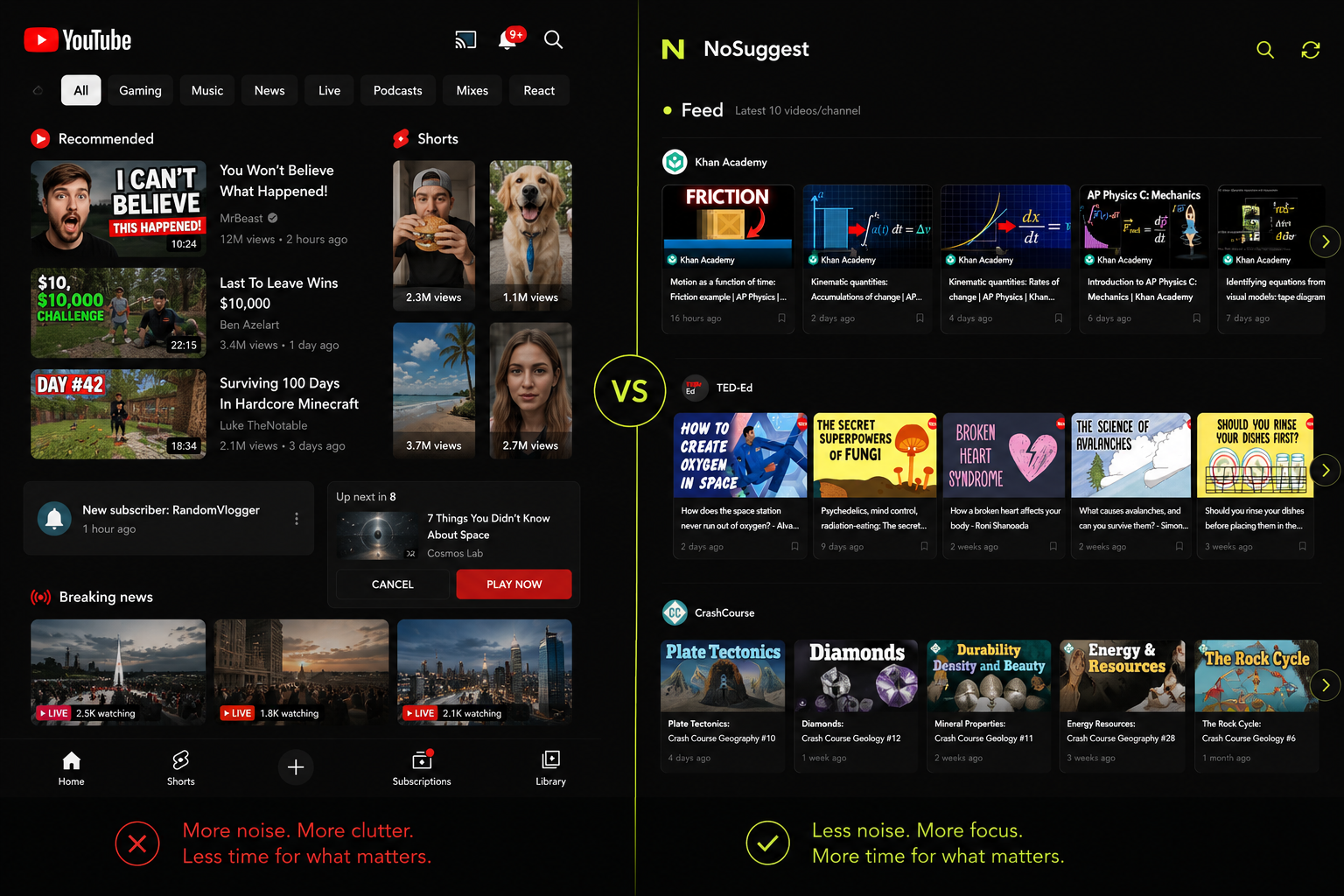Select the Gaming filter chip
The image size is (1344, 896).
pyautogui.click(x=140, y=90)
